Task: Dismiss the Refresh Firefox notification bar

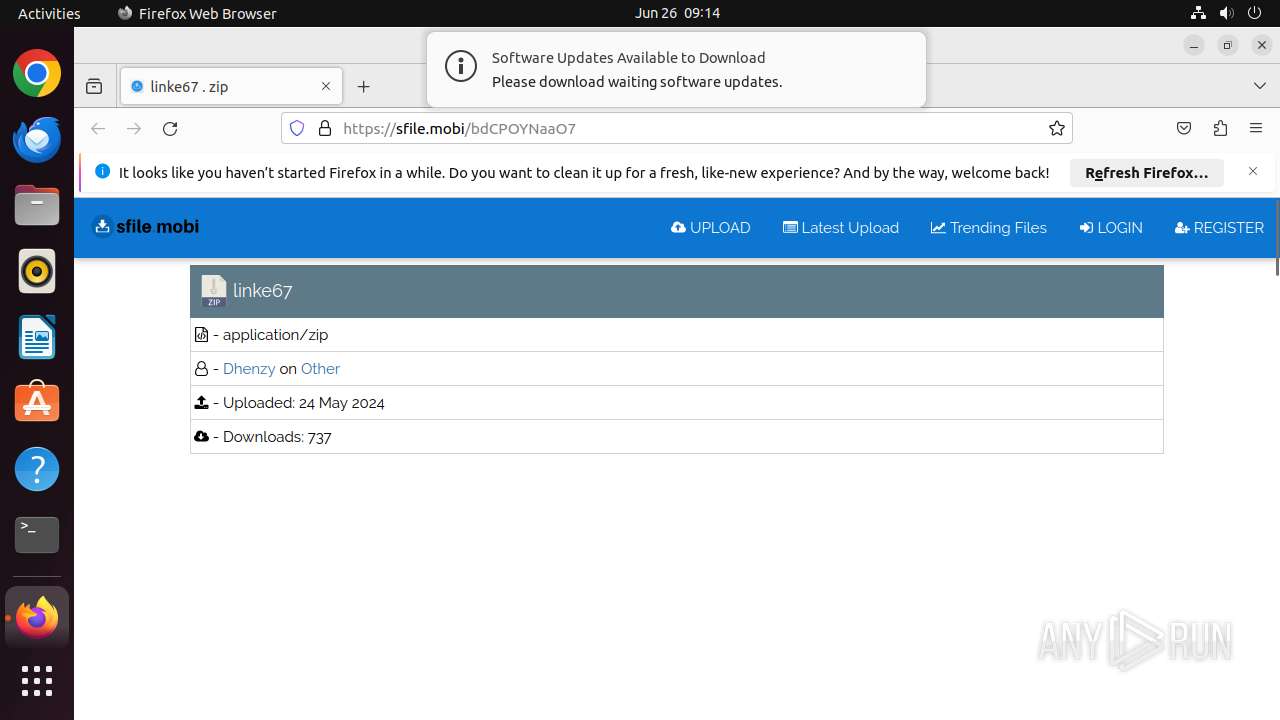Action: coord(1253,172)
